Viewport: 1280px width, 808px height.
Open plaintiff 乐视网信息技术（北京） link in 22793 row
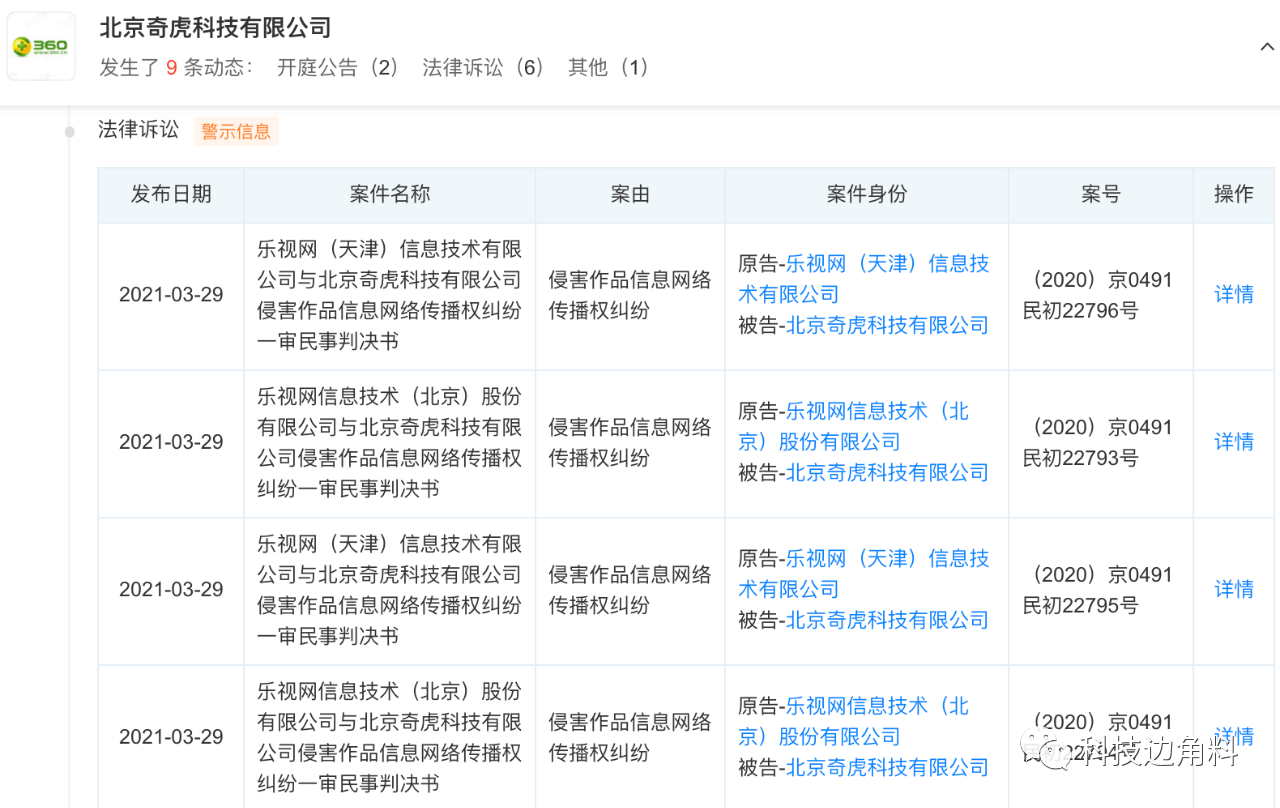(854, 426)
